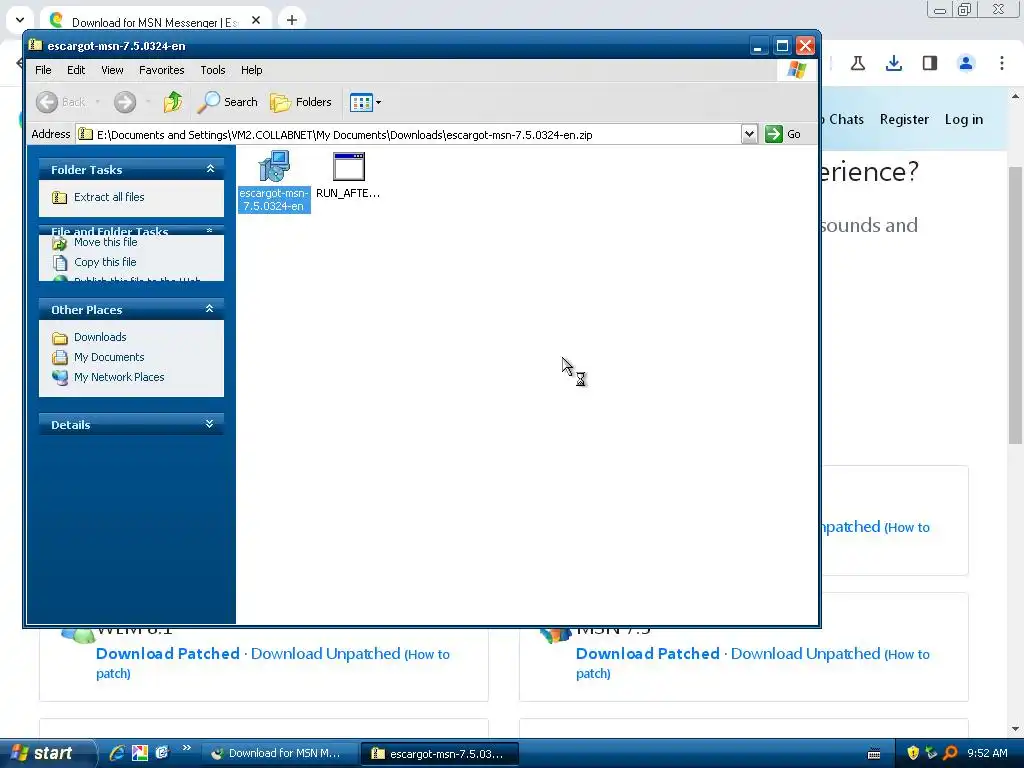Open the Tools menu
1024x768 pixels.
pyautogui.click(x=212, y=70)
